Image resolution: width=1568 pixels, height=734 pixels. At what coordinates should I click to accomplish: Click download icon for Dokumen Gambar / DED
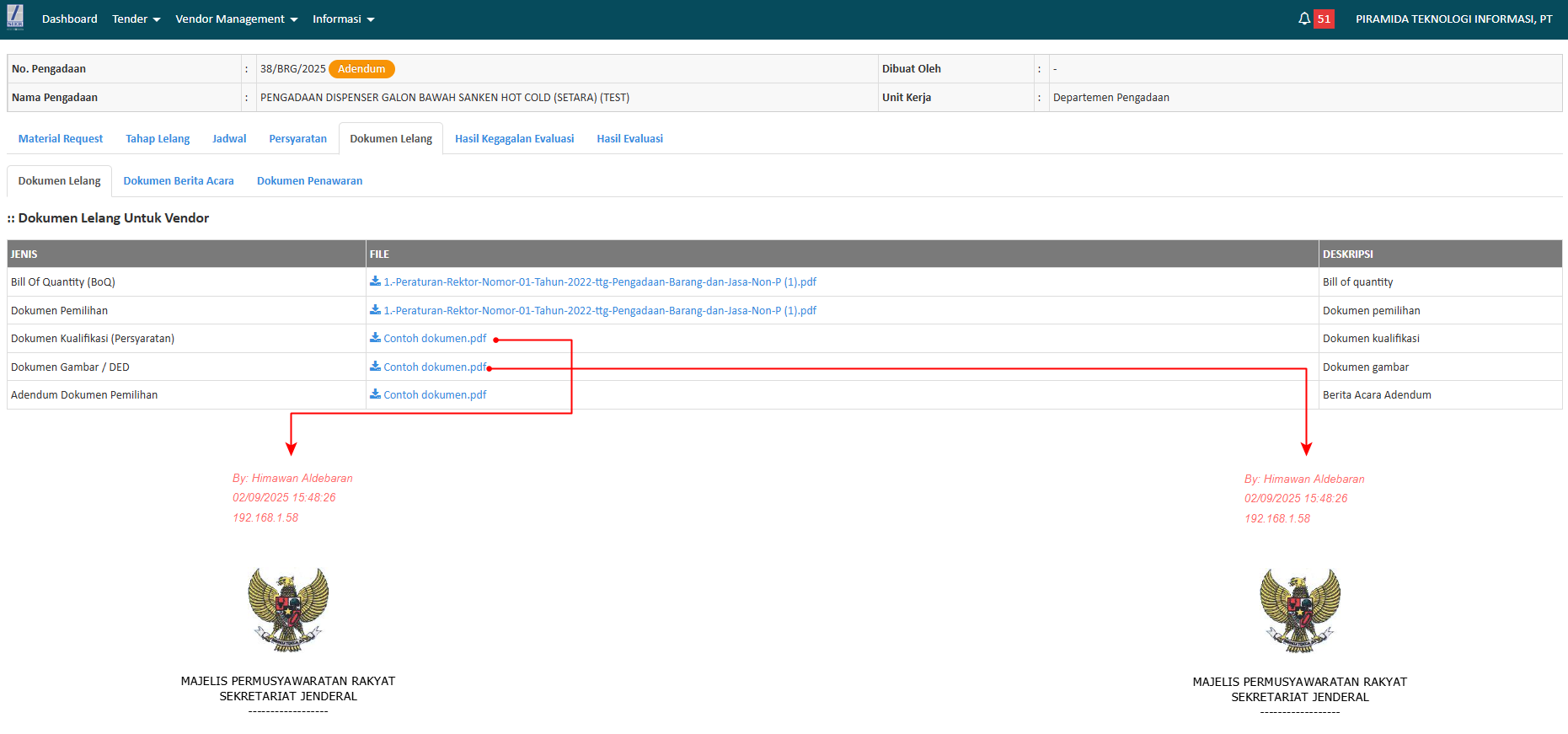point(375,367)
